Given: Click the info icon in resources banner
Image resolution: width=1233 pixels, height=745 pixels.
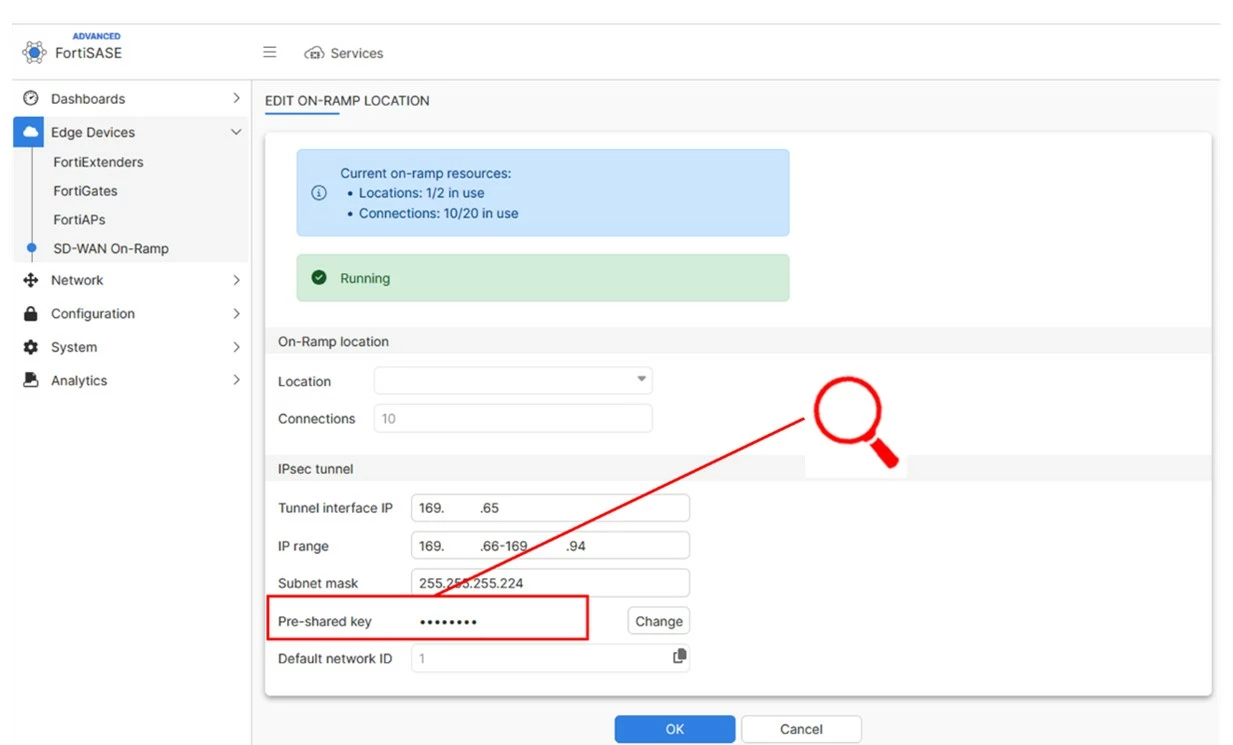Looking at the screenshot, I should [x=319, y=193].
